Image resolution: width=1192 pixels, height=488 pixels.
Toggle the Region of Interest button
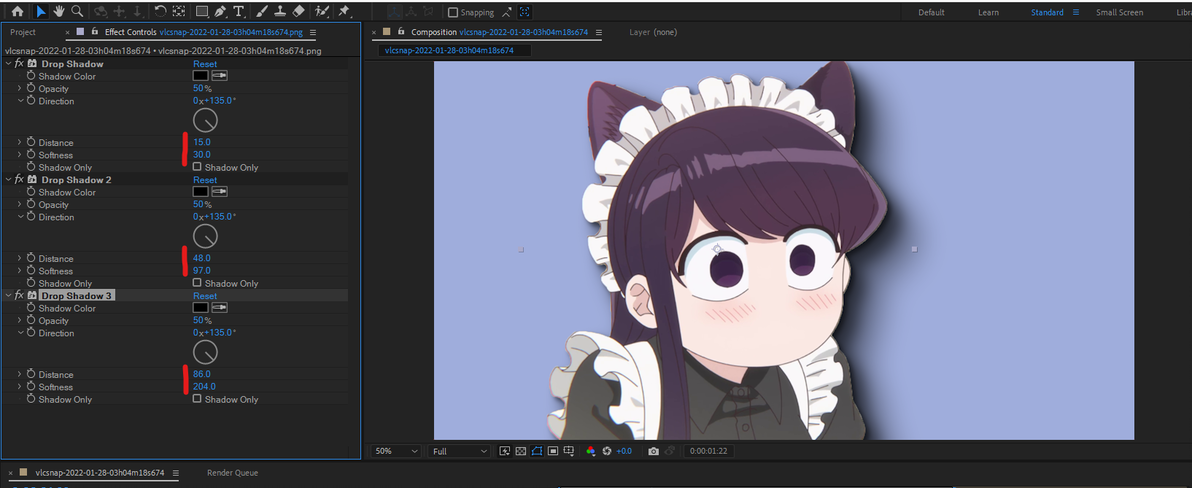click(x=553, y=452)
